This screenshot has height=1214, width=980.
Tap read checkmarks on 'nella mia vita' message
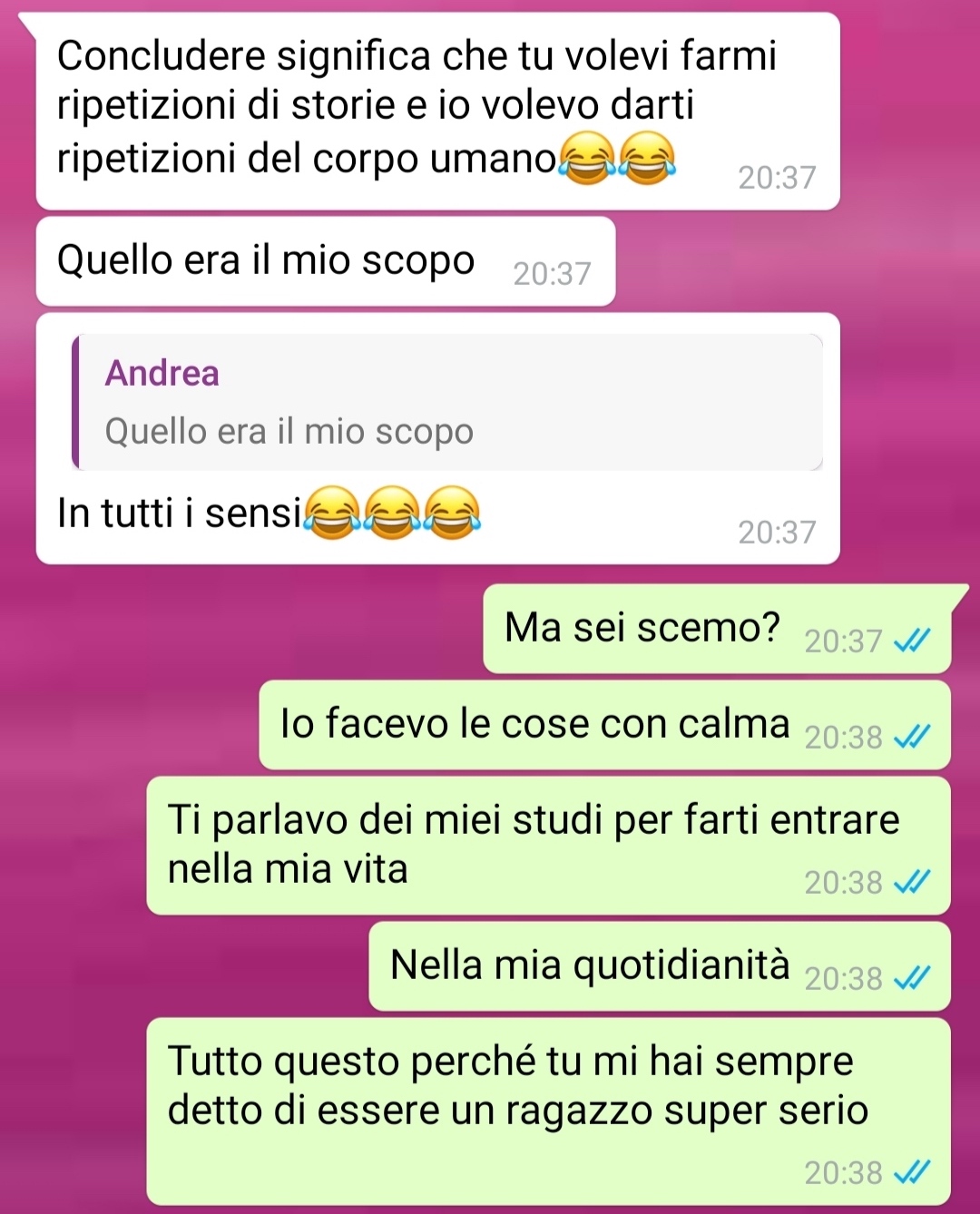click(912, 882)
